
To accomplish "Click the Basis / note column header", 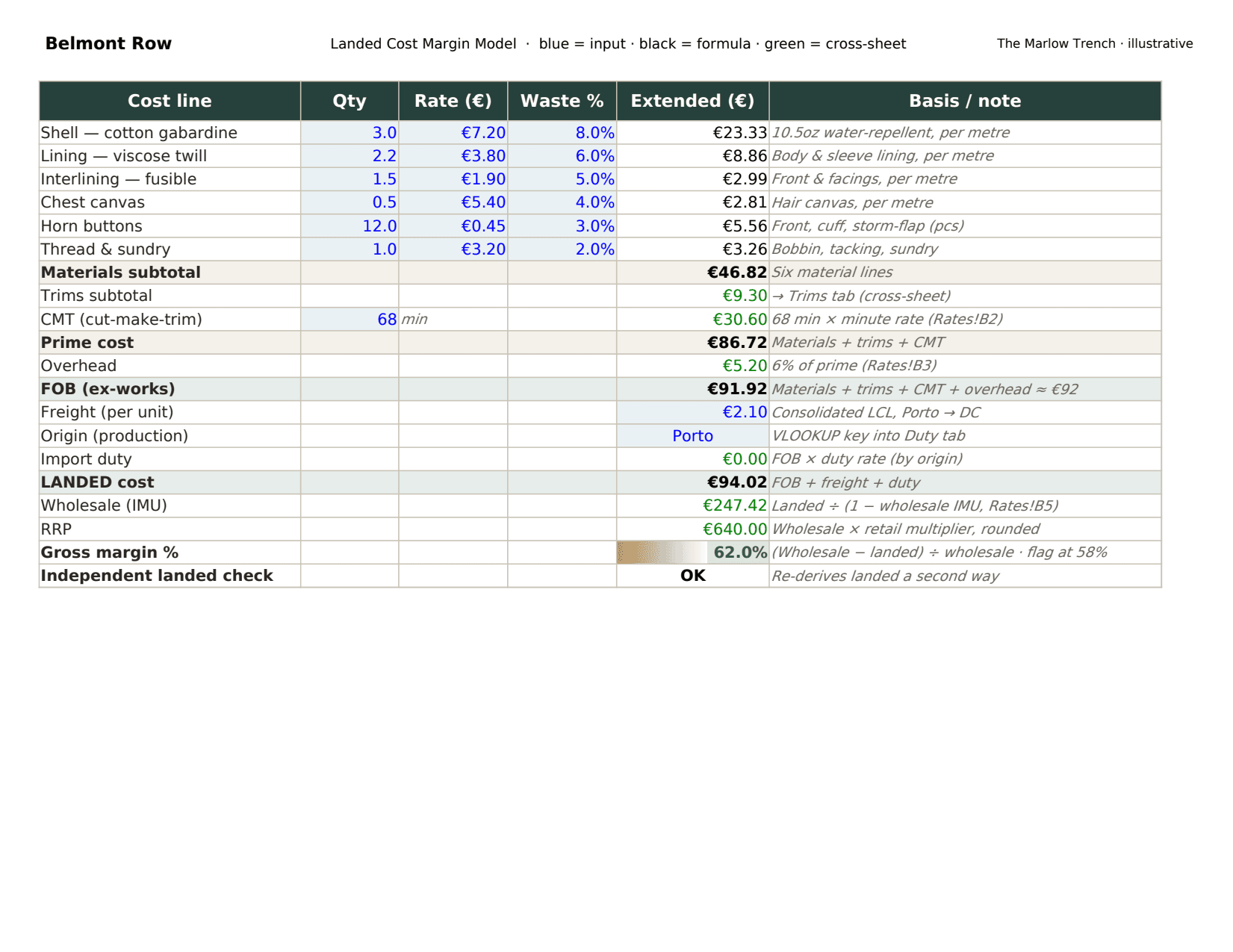I will click(965, 101).
